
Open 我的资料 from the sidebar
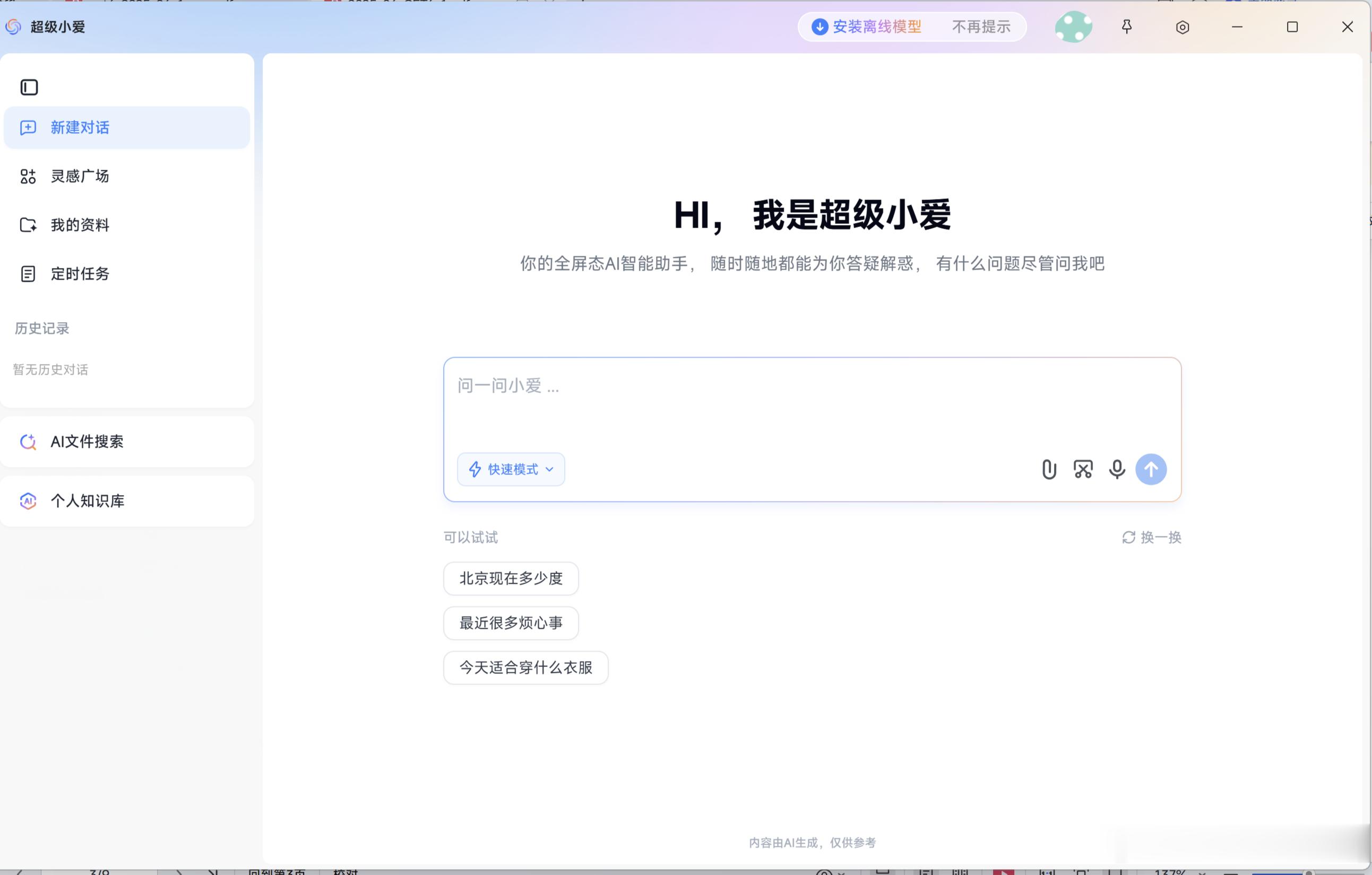point(126,225)
